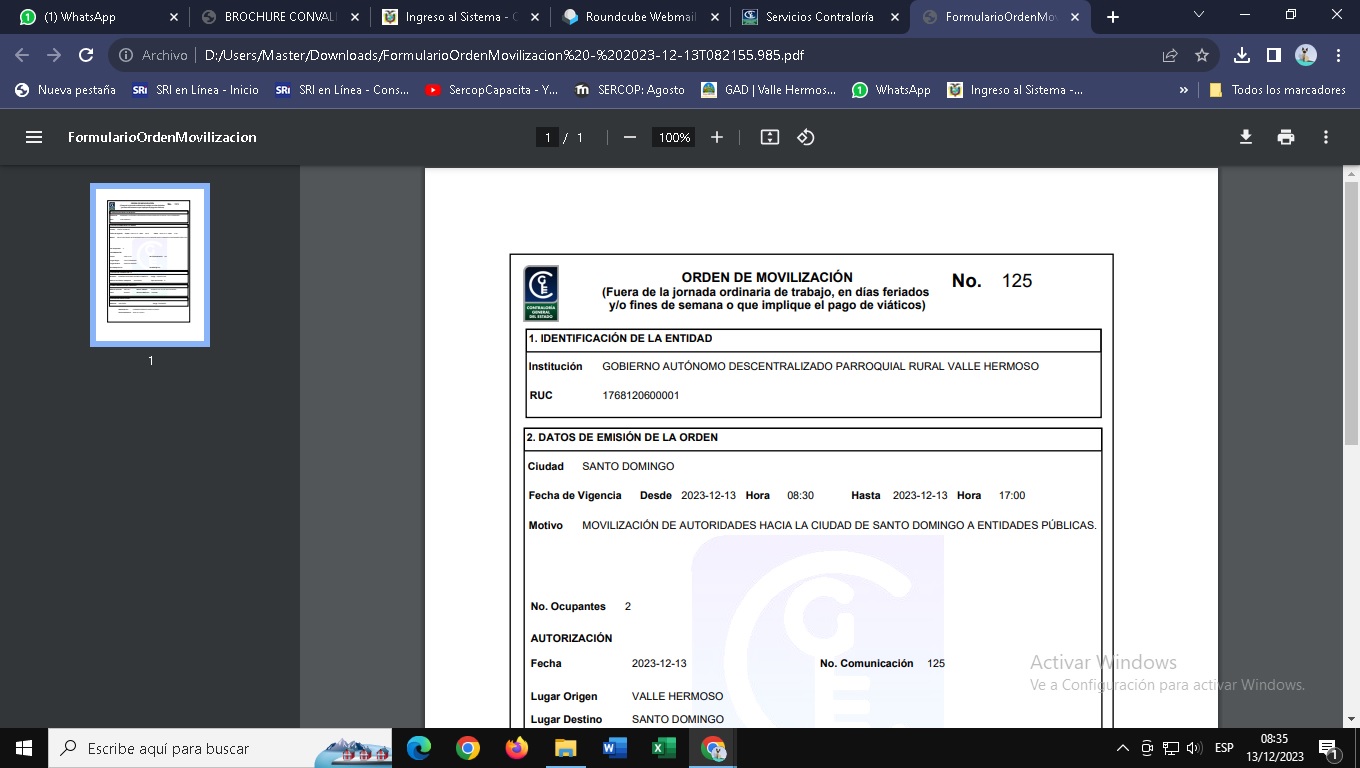This screenshot has height=768, width=1360.
Task: Open the PDF viewer more actions menu
Action: [x=1326, y=137]
